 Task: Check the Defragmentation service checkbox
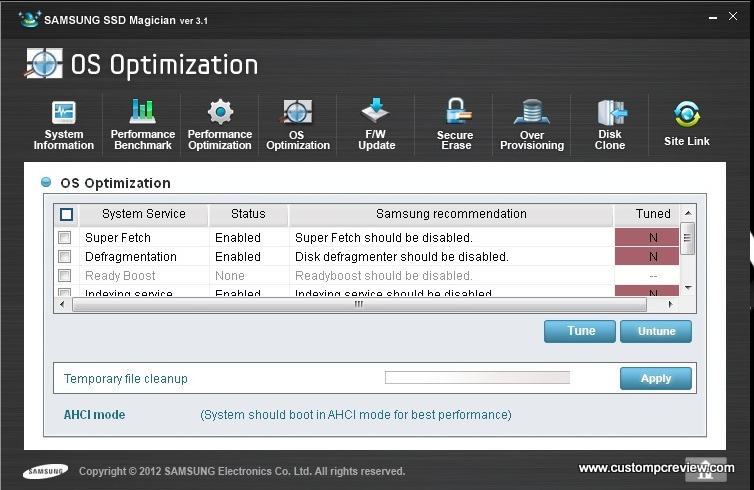(x=64, y=256)
